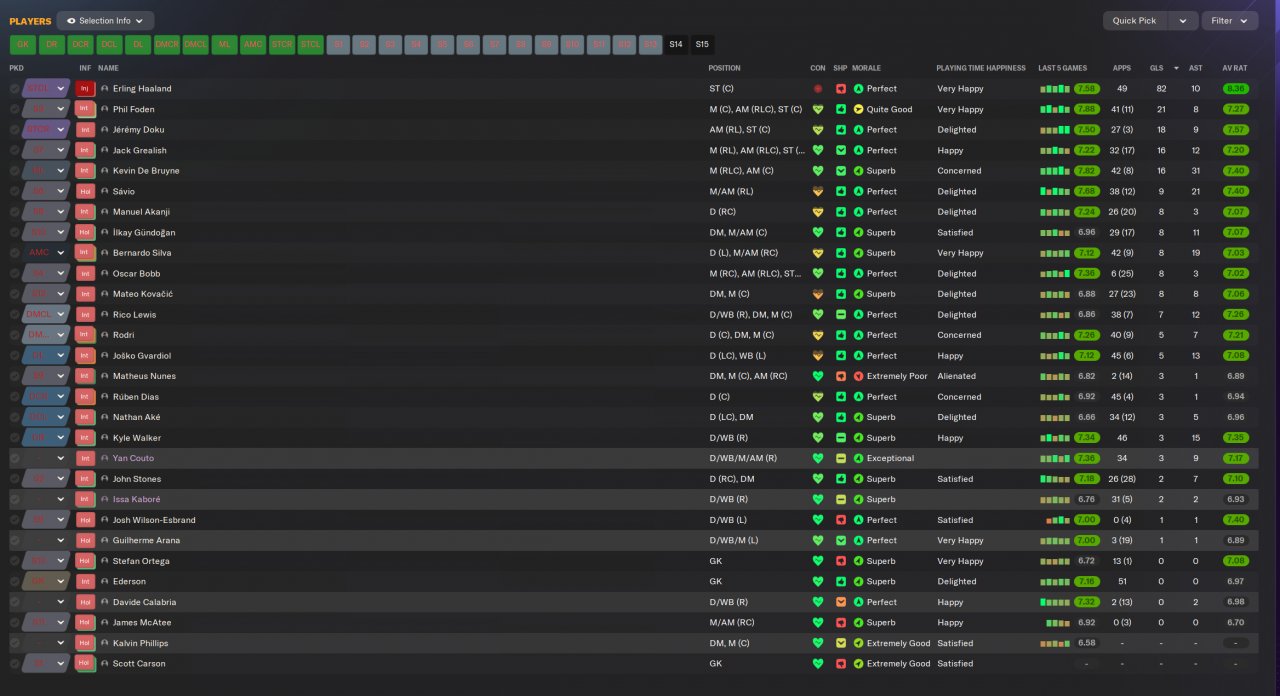Click Jack Grealish's condition heart icon
The image size is (1280, 696).
pyautogui.click(x=818, y=150)
